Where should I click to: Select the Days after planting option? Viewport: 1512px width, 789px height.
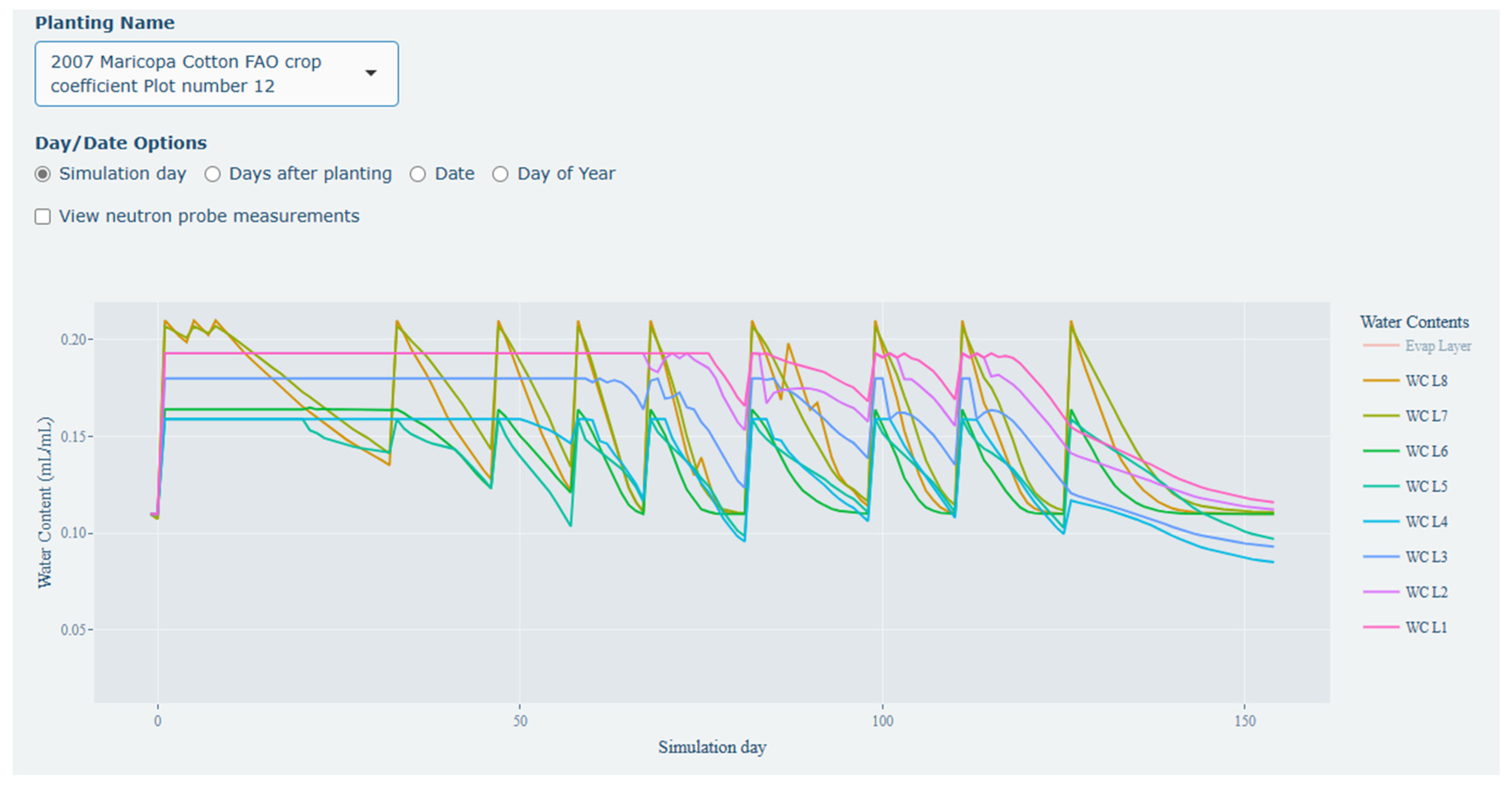[212, 174]
